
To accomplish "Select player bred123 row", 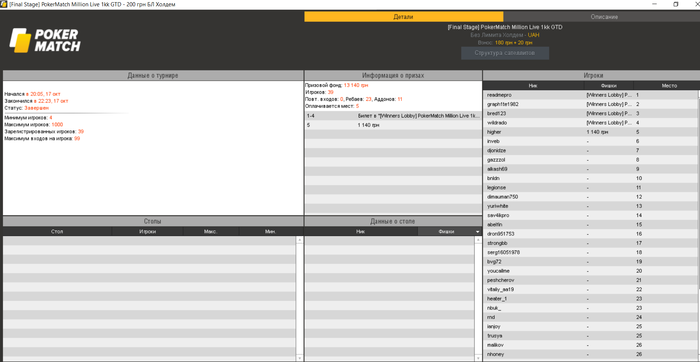I will point(589,113).
